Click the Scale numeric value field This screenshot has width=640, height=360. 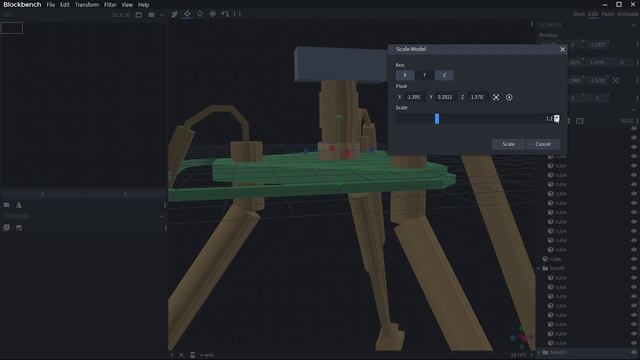(549, 119)
